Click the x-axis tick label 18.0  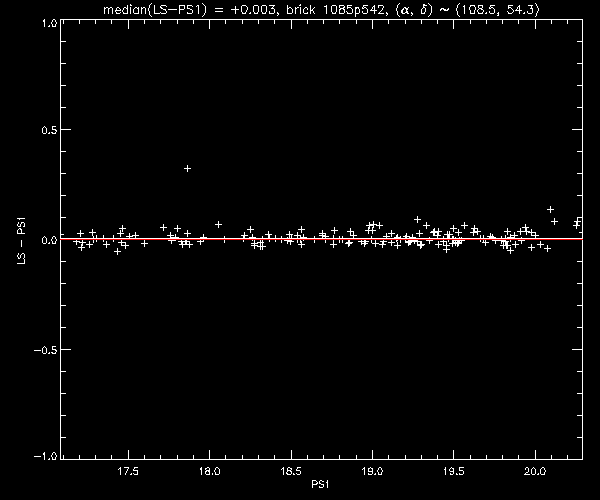point(209,471)
